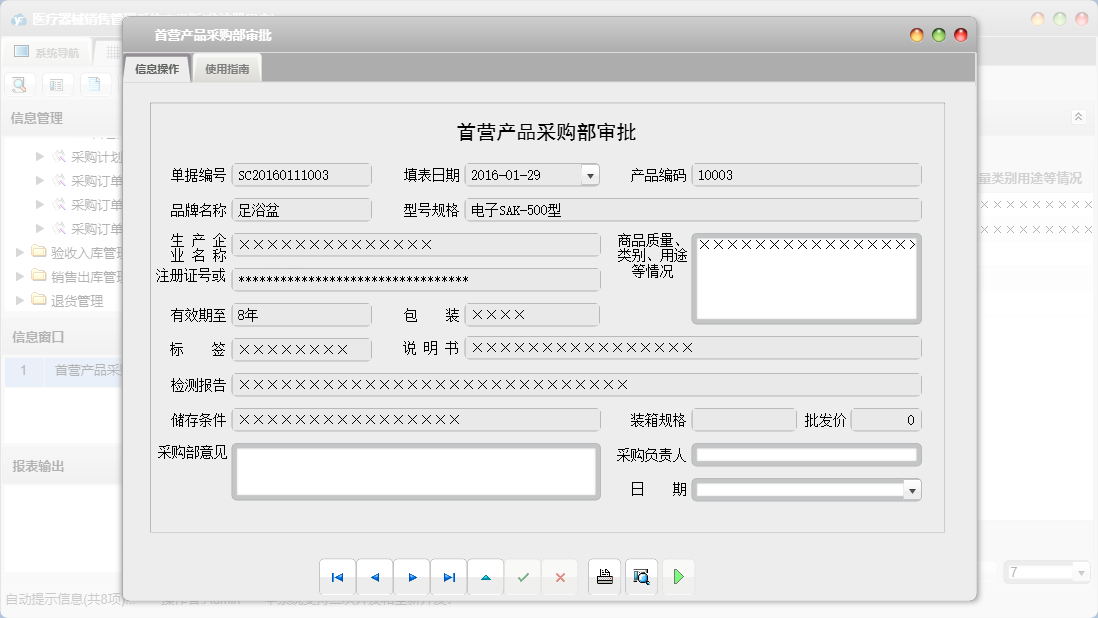This screenshot has height=618, width=1098.
Task: Click the 标签 field
Action: coord(301,349)
